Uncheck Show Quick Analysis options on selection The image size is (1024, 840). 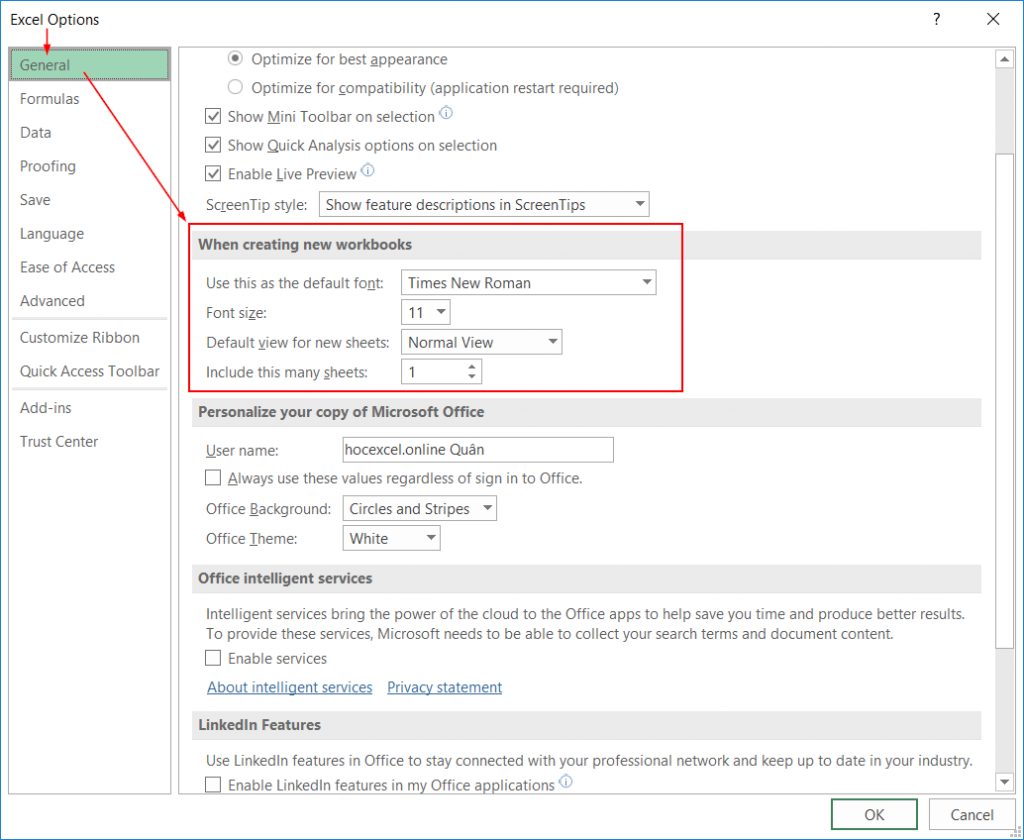[x=213, y=145]
